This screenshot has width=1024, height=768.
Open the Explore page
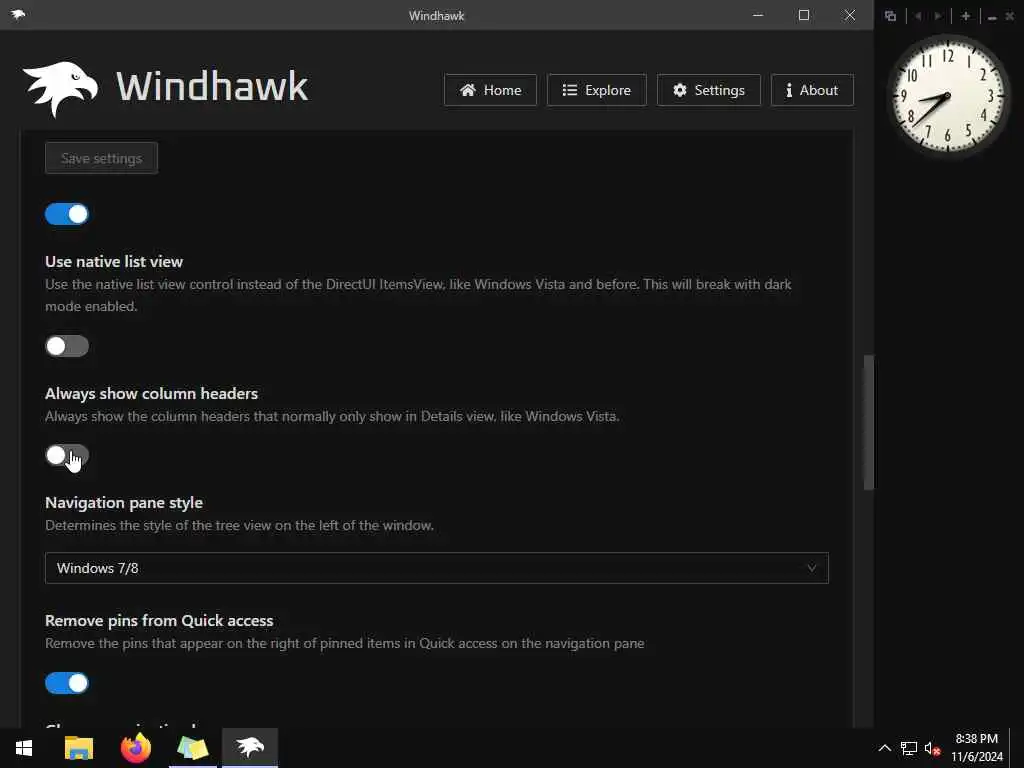click(x=596, y=90)
